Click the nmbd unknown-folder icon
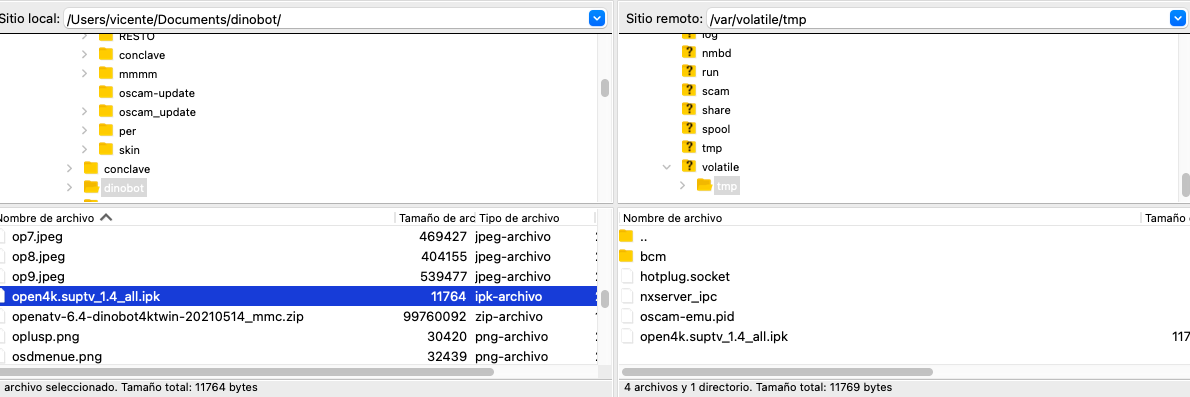 point(689,52)
